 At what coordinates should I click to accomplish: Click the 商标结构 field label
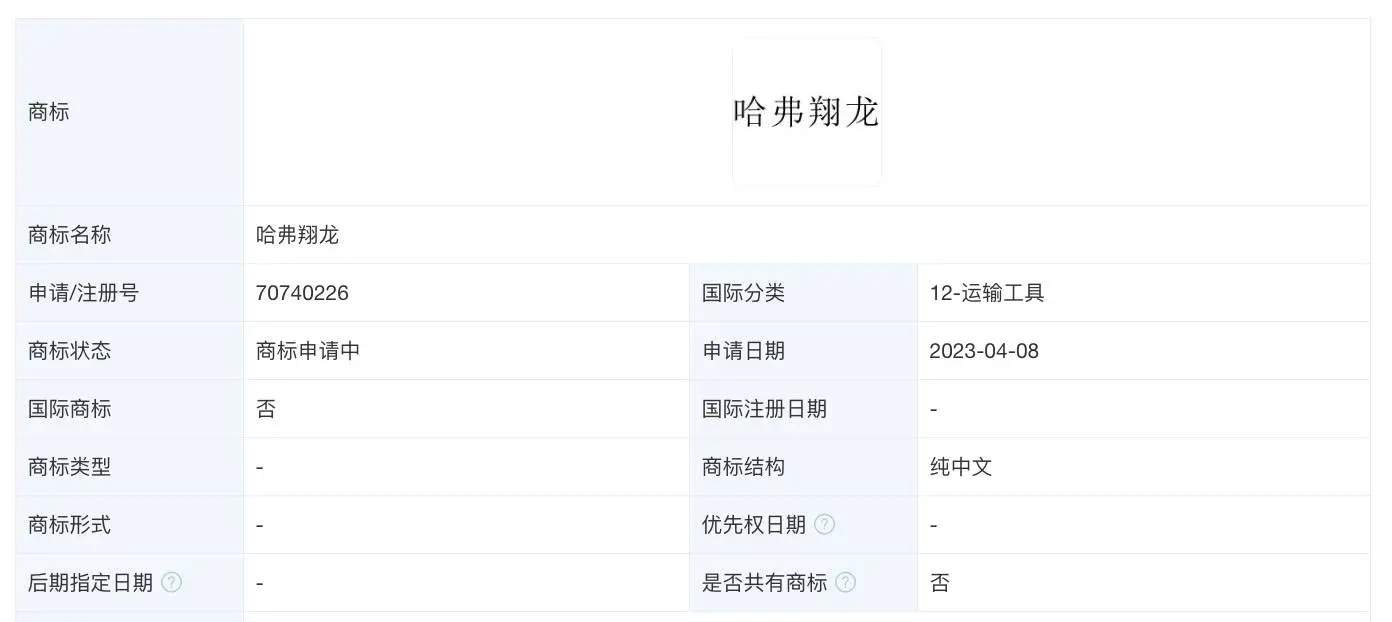[743, 467]
